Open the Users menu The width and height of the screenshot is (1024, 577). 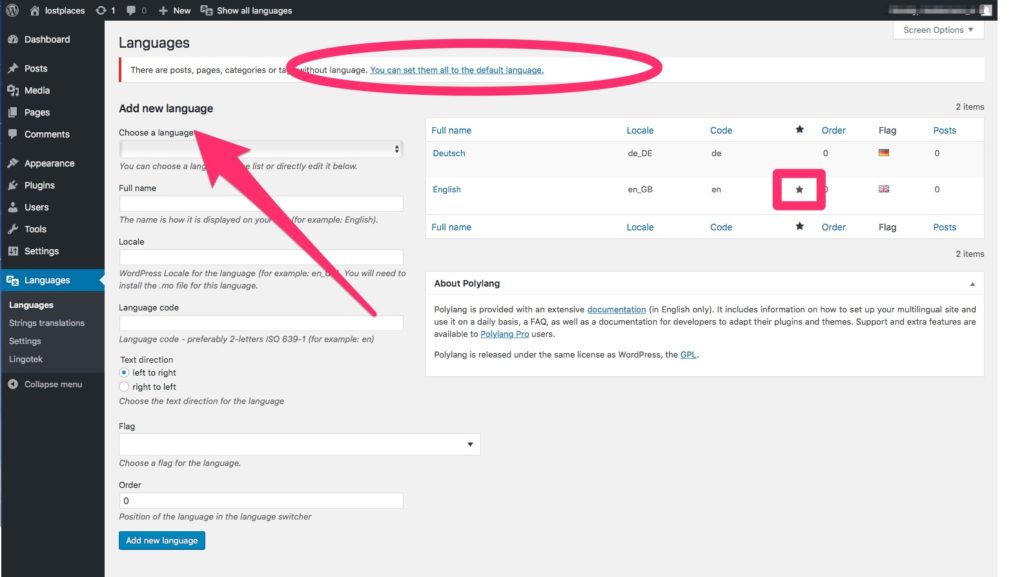coord(37,207)
